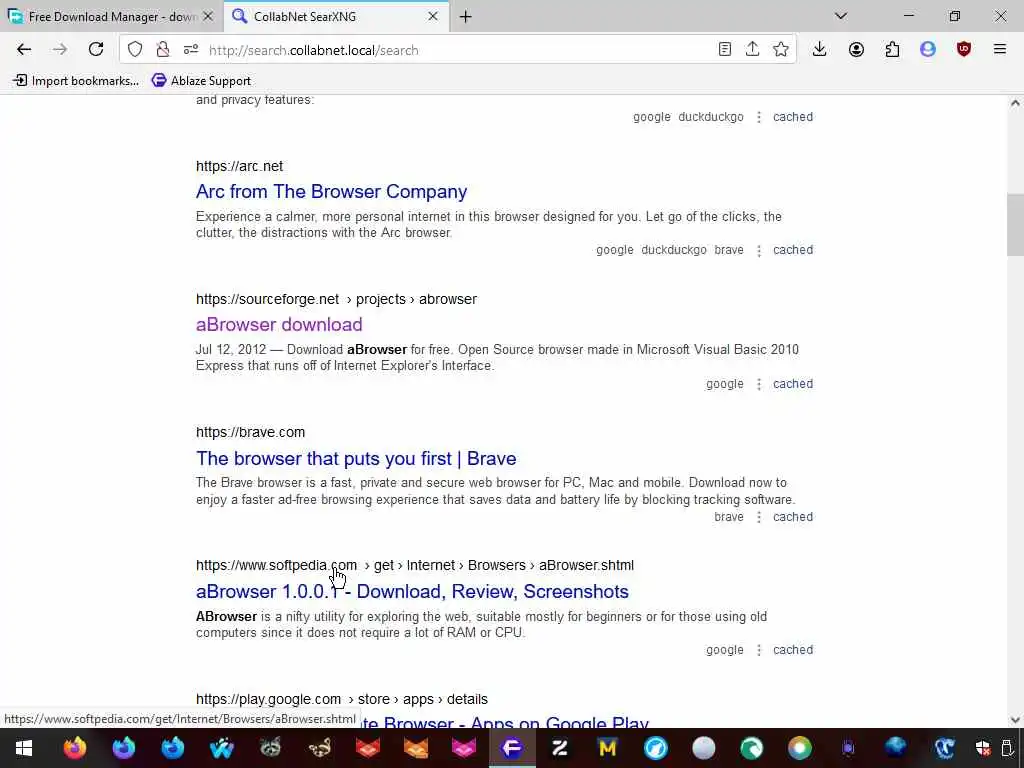This screenshot has width=1024, height=768.
Task: Open the yellow M browser taskbar icon
Action: pos(607,748)
